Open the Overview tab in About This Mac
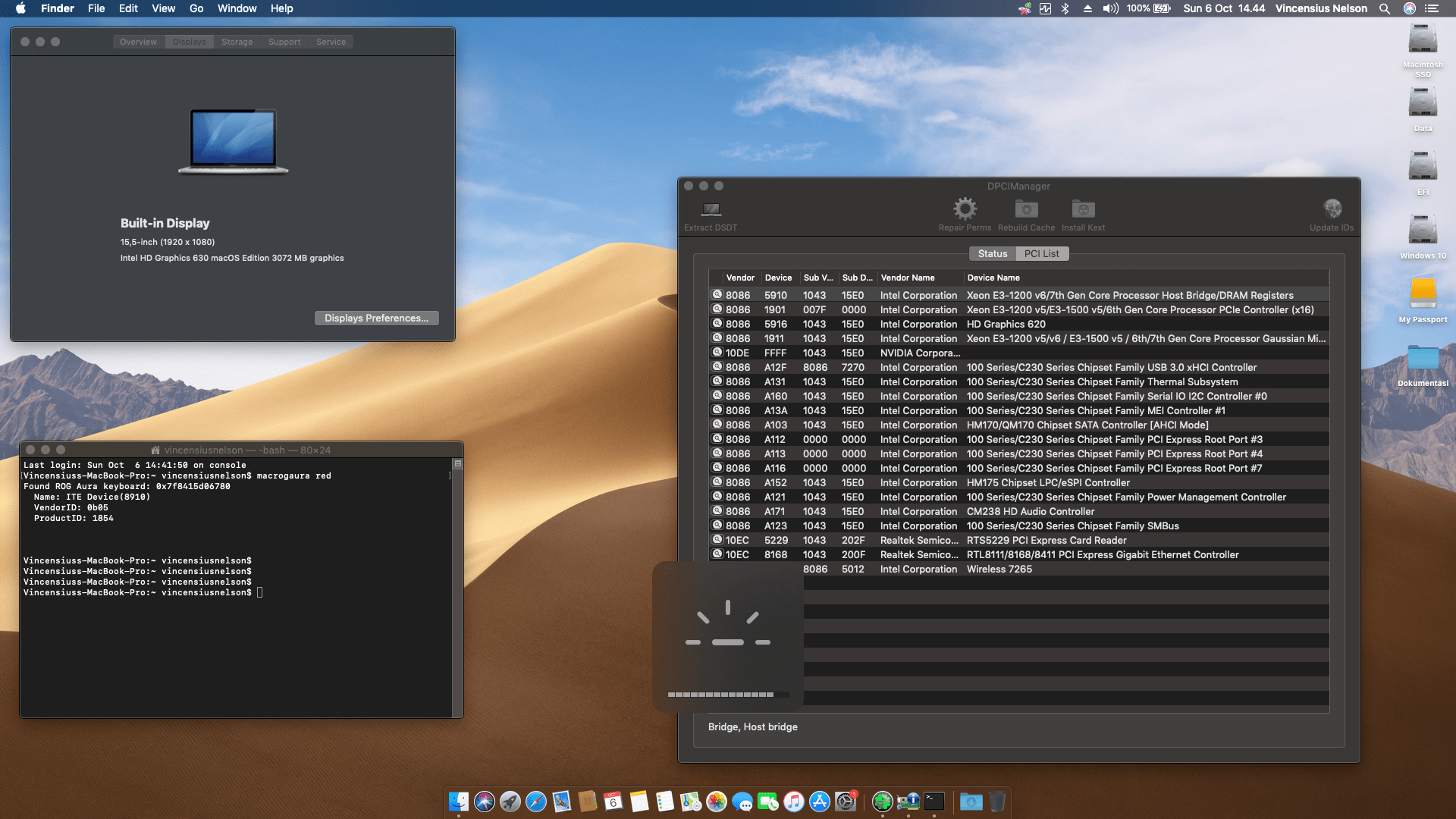Screen dimensions: 1456x819 138,42
